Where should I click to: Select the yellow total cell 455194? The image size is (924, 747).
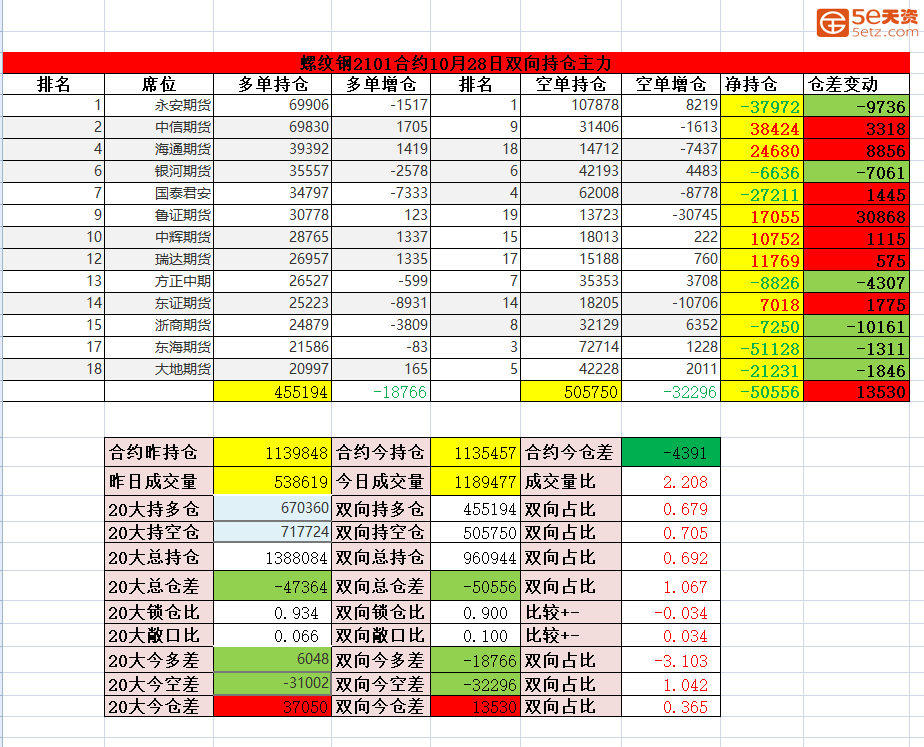point(273,391)
